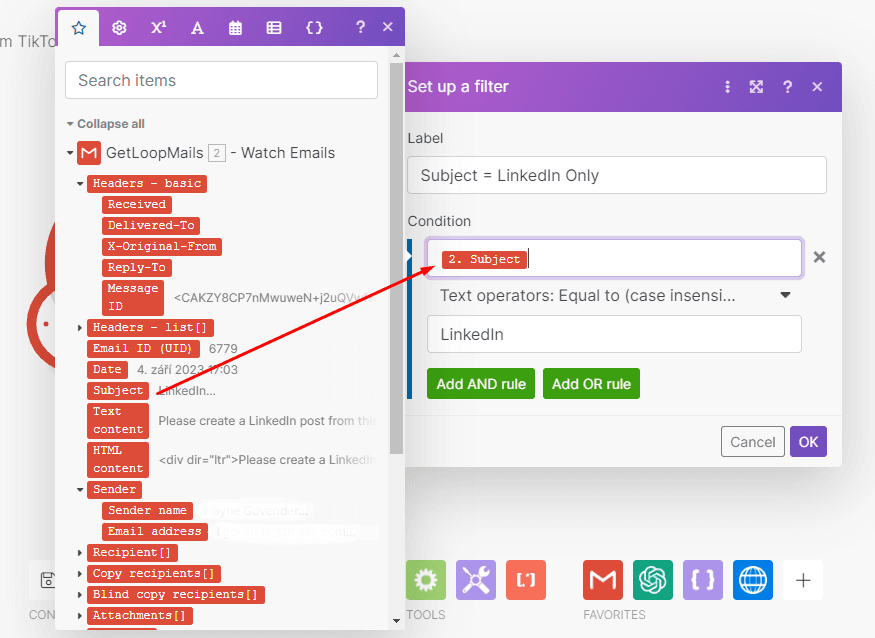Open text and binary functions tab
875x638 pixels.
(x=197, y=28)
